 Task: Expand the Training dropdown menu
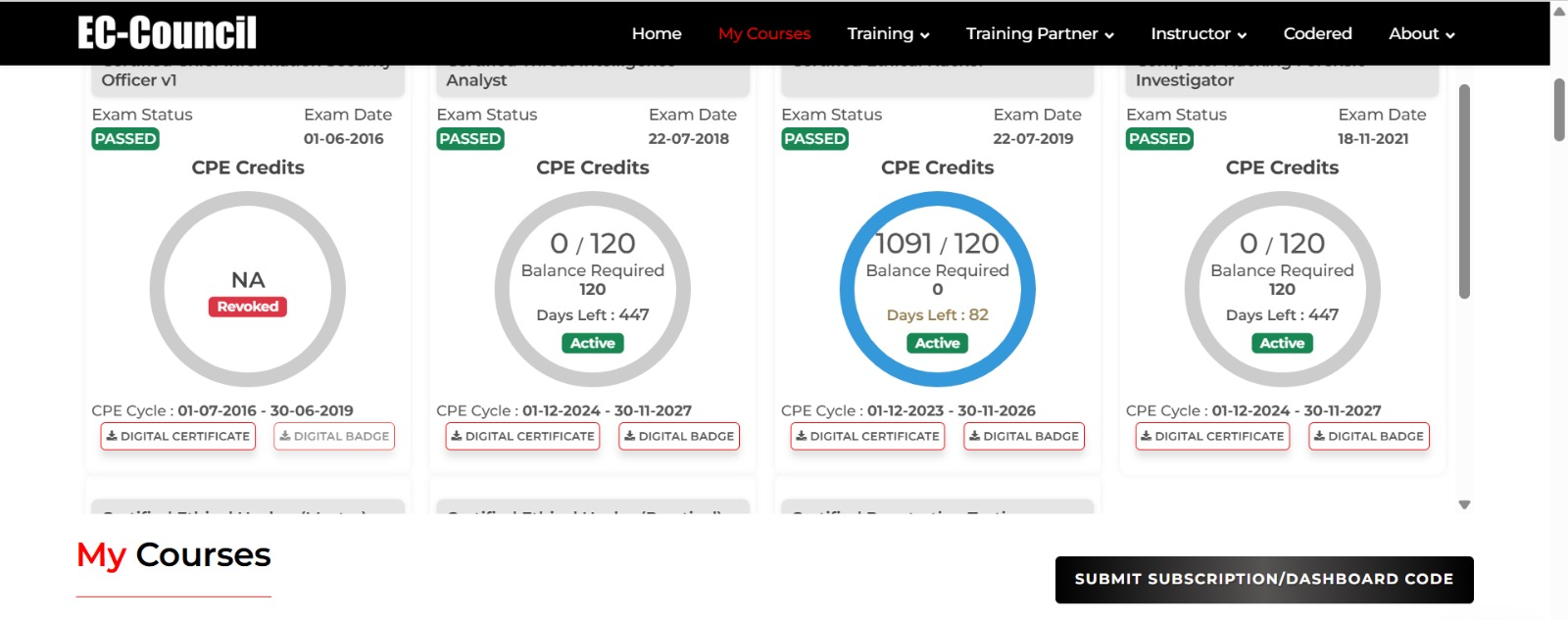(x=888, y=33)
